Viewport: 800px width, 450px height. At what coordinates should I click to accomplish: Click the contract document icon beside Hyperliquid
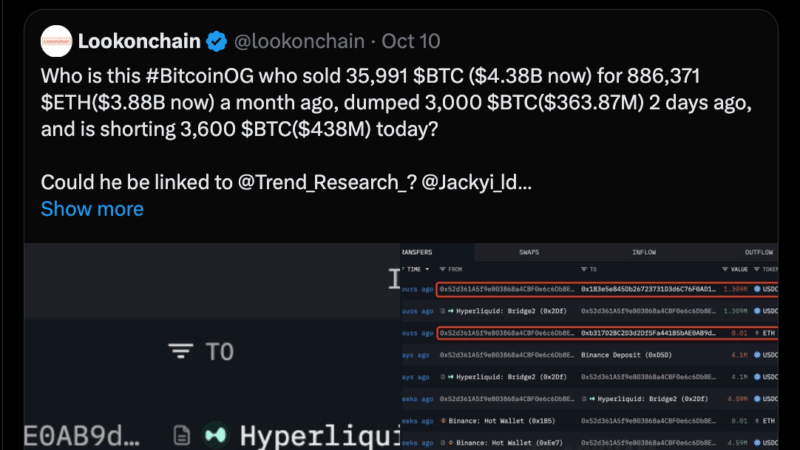coord(181,435)
